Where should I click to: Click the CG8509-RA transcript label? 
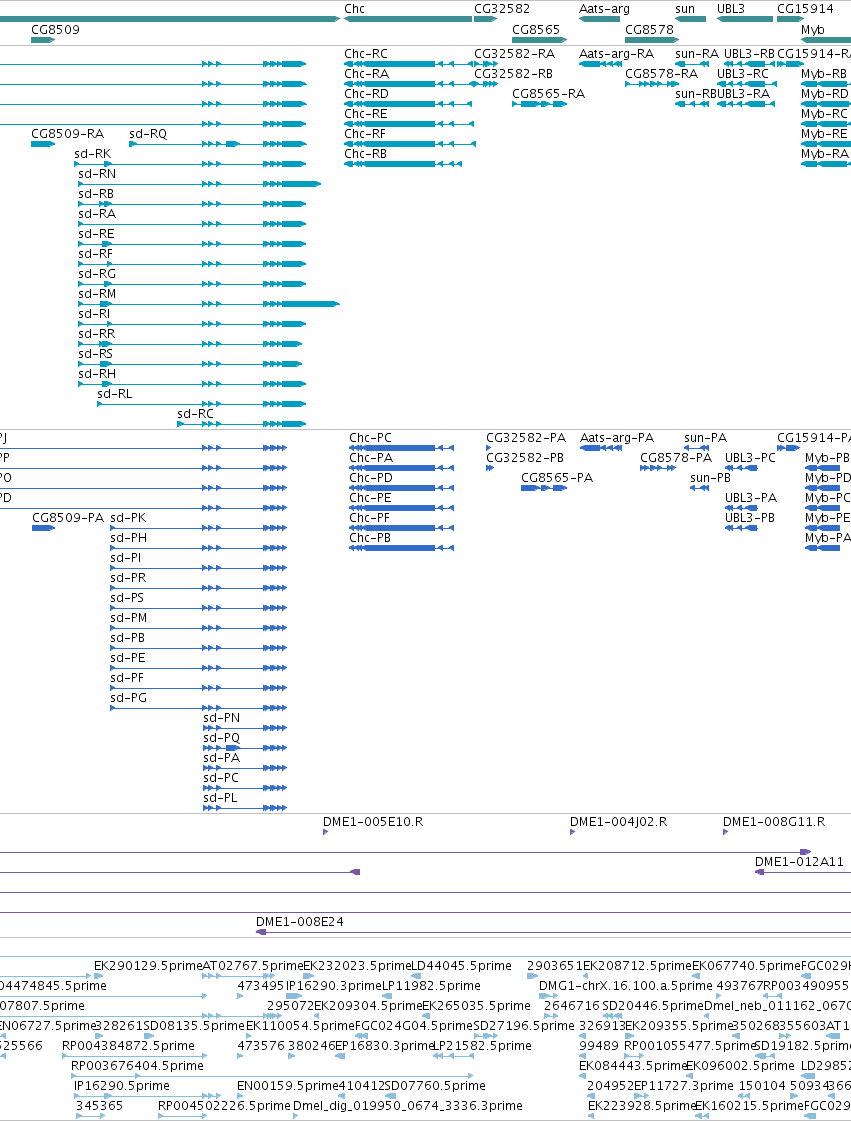[x=67, y=134]
